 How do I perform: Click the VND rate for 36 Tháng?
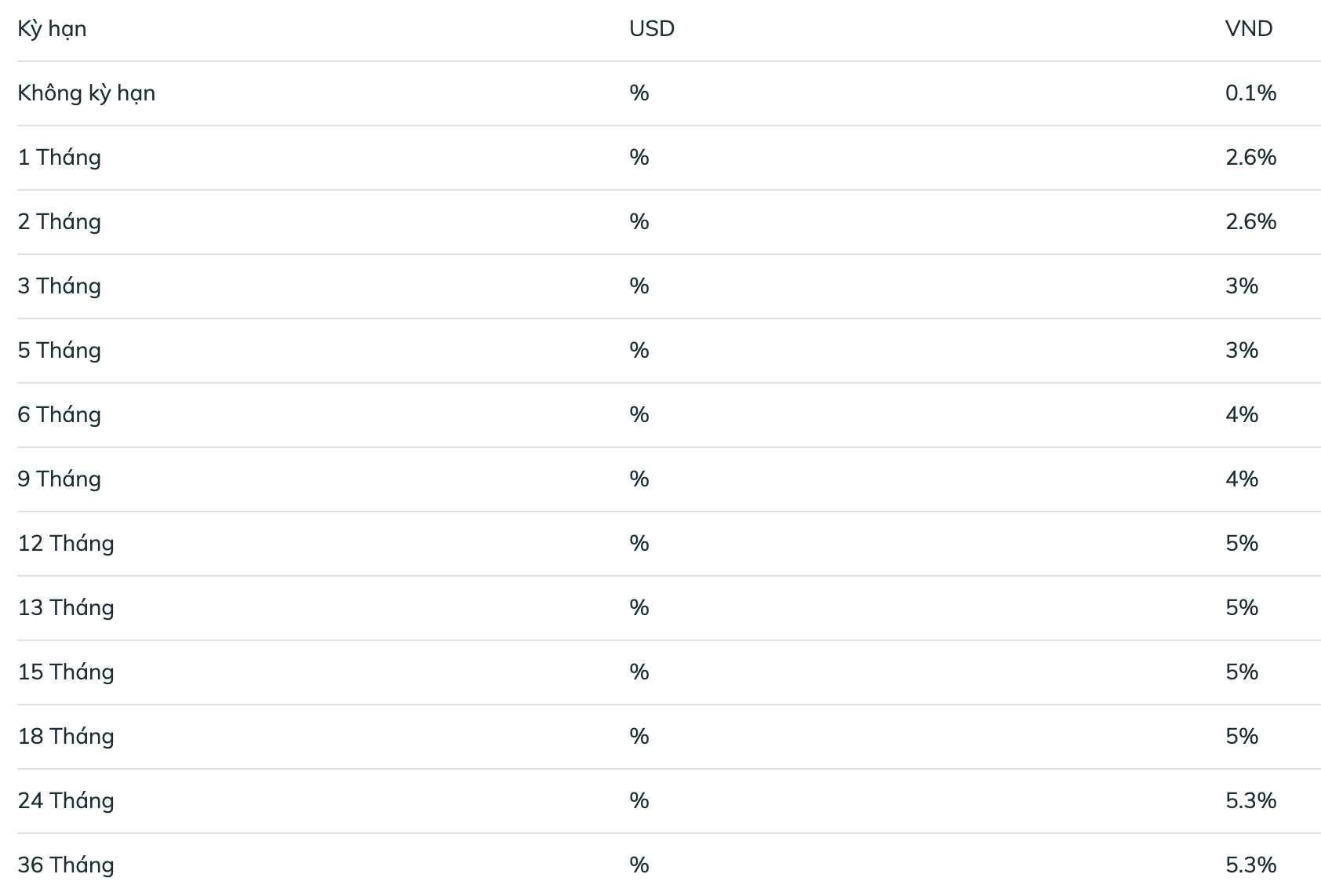1250,865
